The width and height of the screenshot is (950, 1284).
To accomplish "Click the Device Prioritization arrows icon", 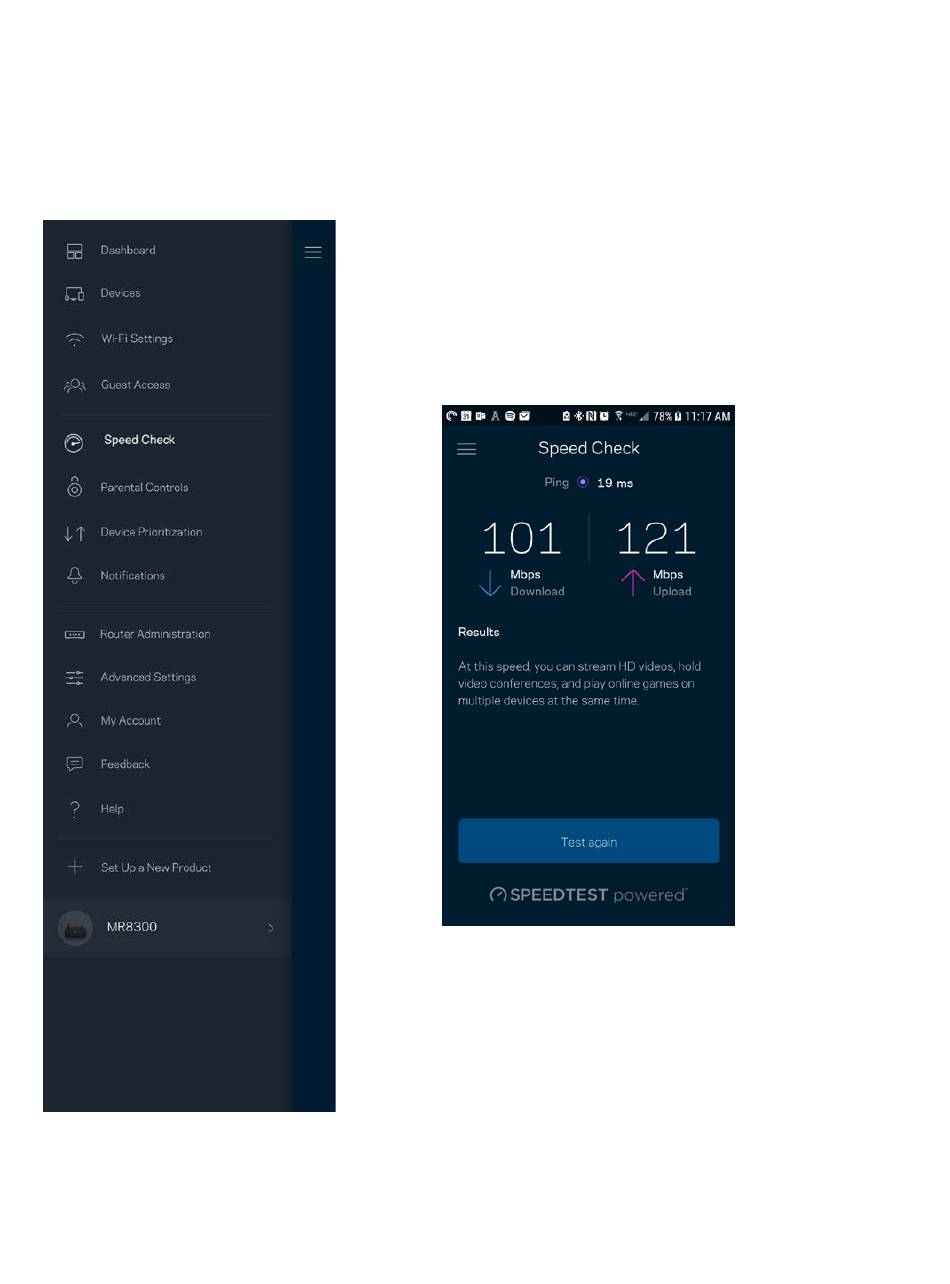I will tap(75, 533).
